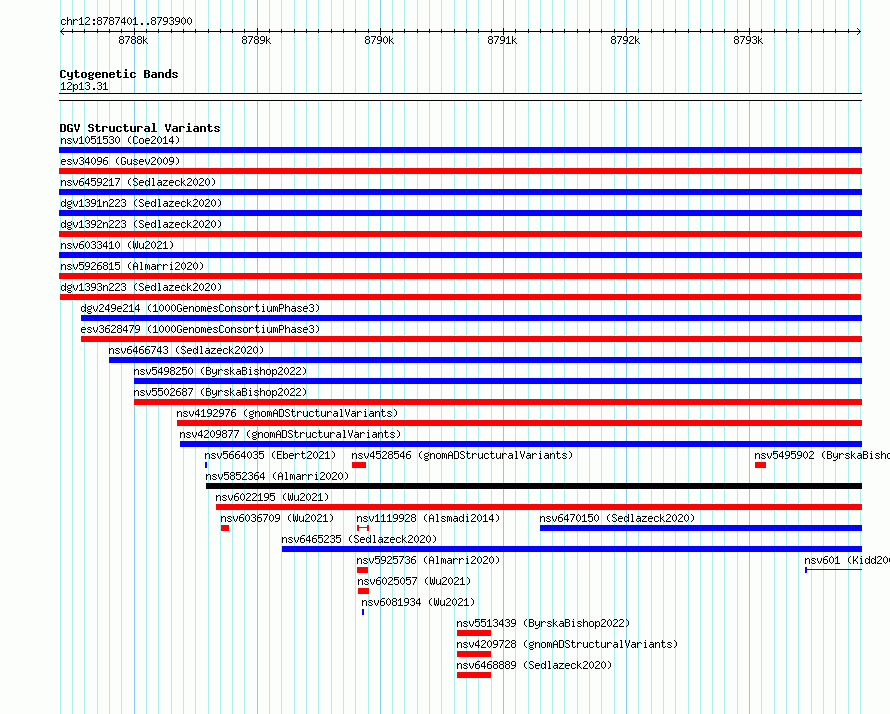Click the red nsv5495902 variant block
The height and width of the screenshot is (714, 890).
(761, 465)
